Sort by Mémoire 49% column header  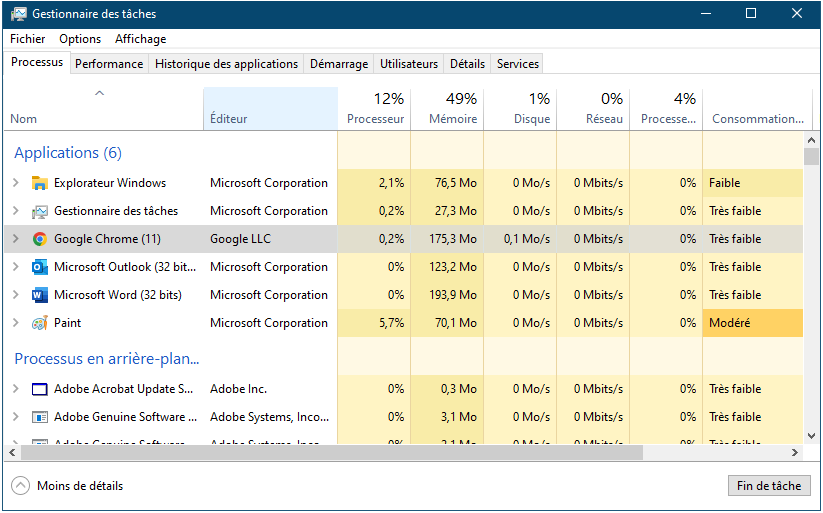coord(447,109)
